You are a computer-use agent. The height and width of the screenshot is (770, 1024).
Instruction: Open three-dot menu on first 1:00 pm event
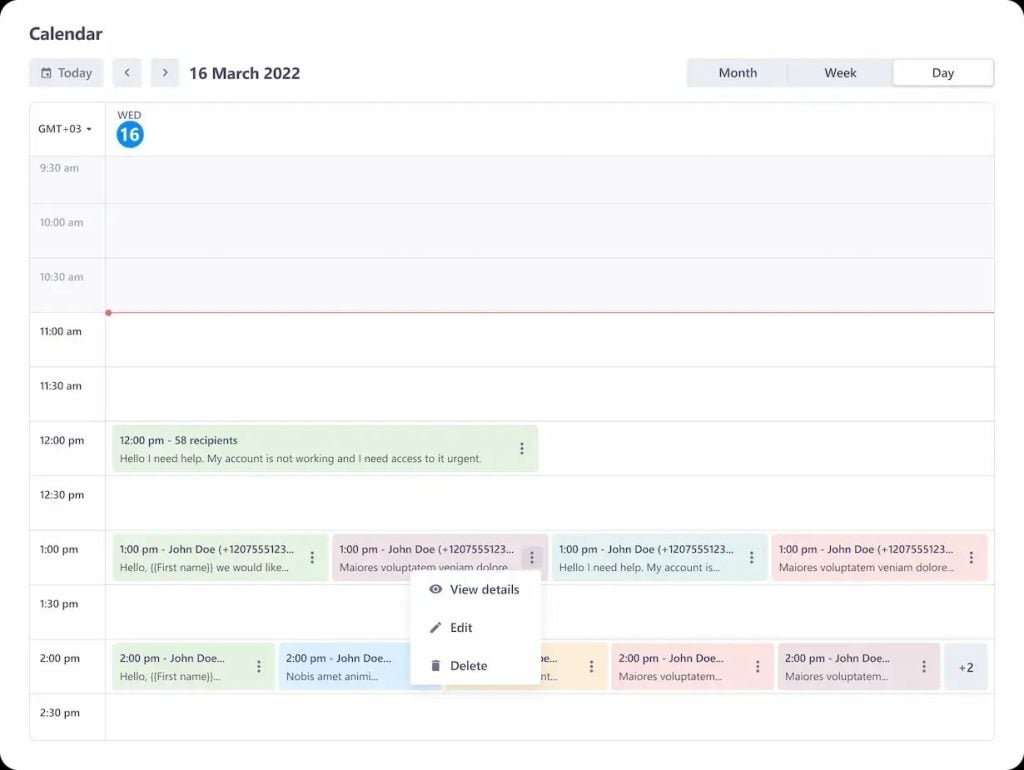click(x=312, y=558)
